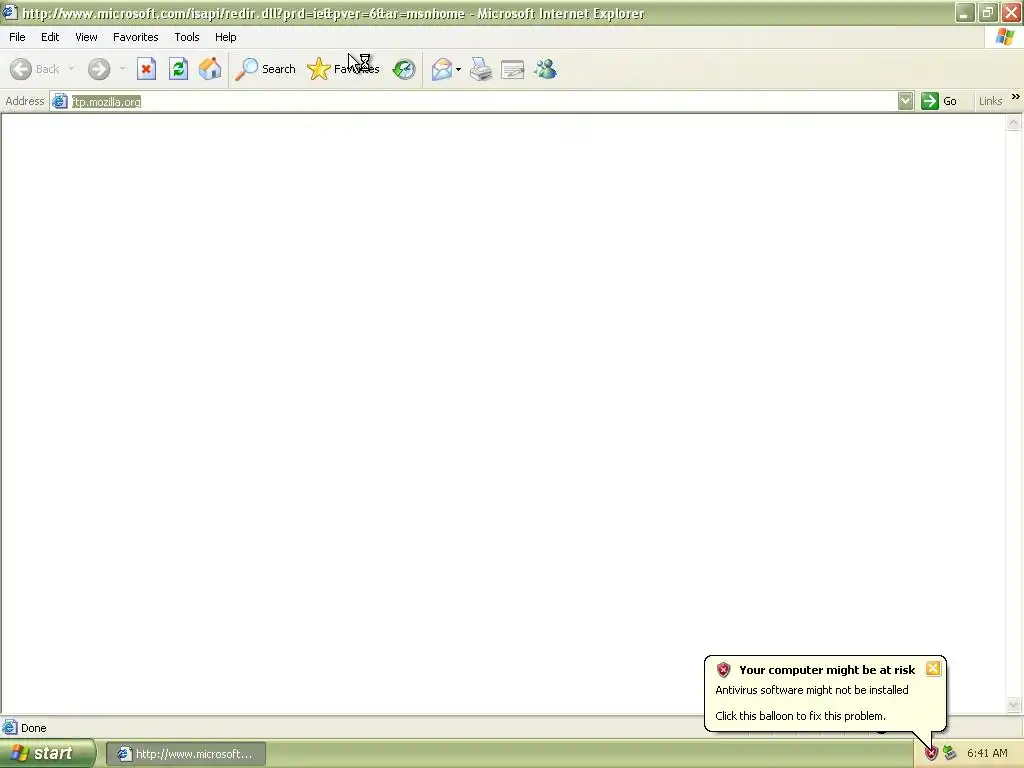Expand the Links toolbar chevron
Viewport: 1024px width, 768px height.
click(x=1016, y=97)
